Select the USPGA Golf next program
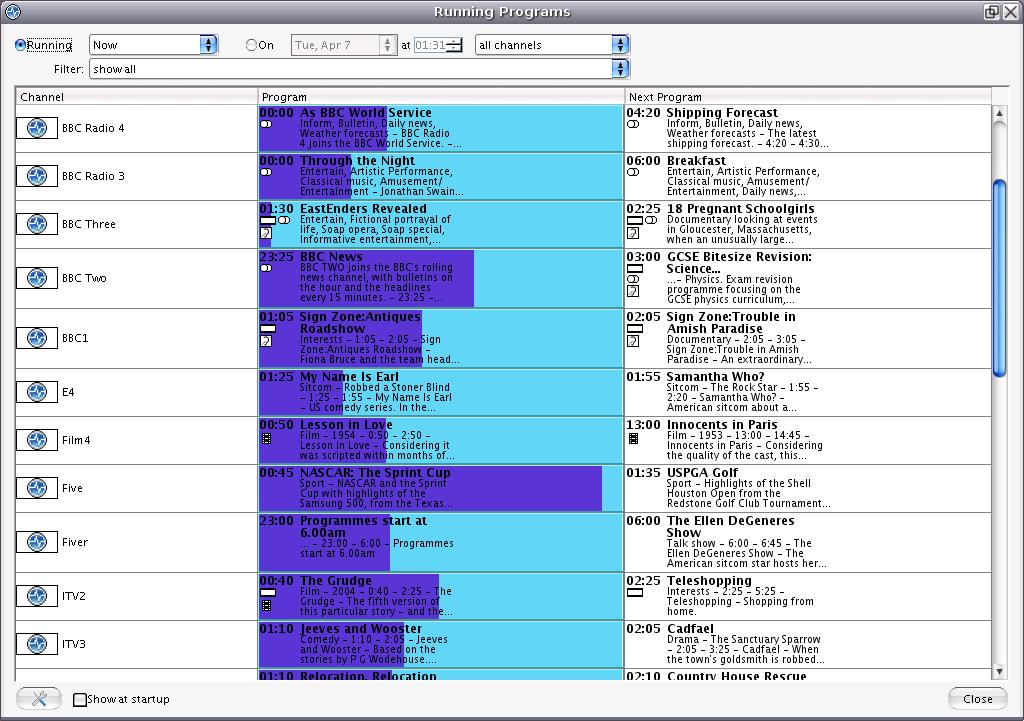This screenshot has height=721, width=1024. tap(808, 489)
